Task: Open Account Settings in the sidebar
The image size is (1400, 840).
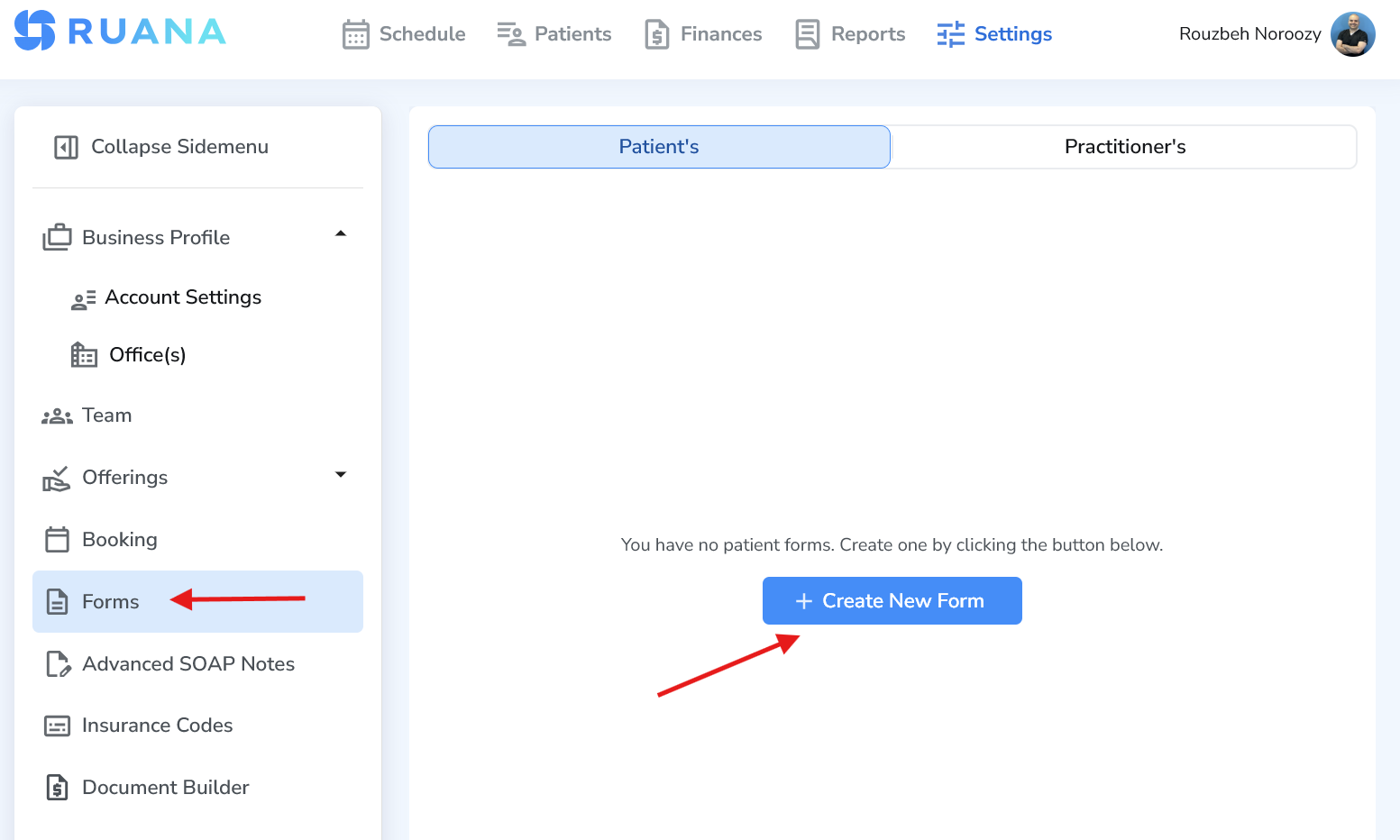Action: click(183, 297)
